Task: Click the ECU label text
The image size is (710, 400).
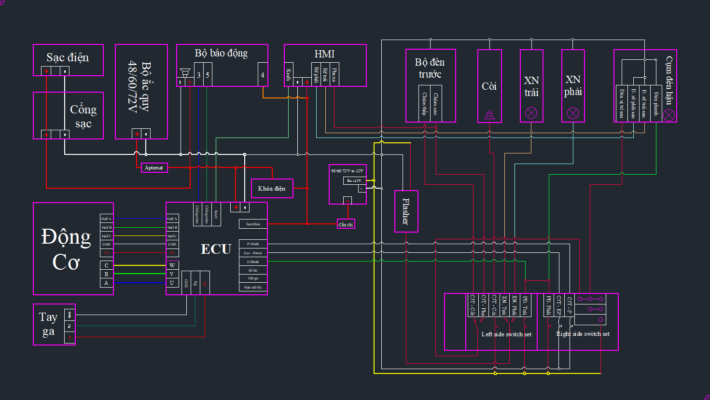Action: click(x=216, y=247)
